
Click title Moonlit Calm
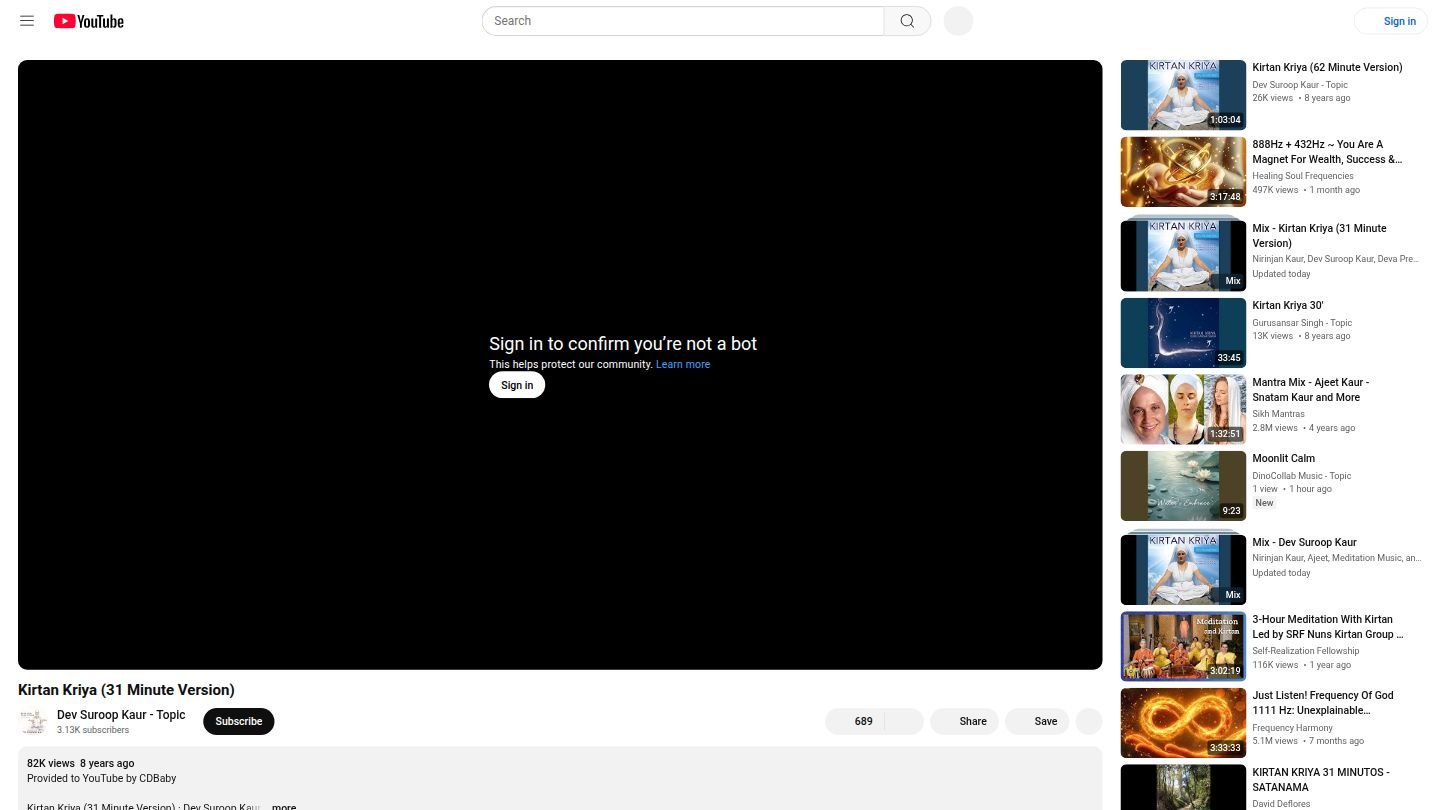1284,459
